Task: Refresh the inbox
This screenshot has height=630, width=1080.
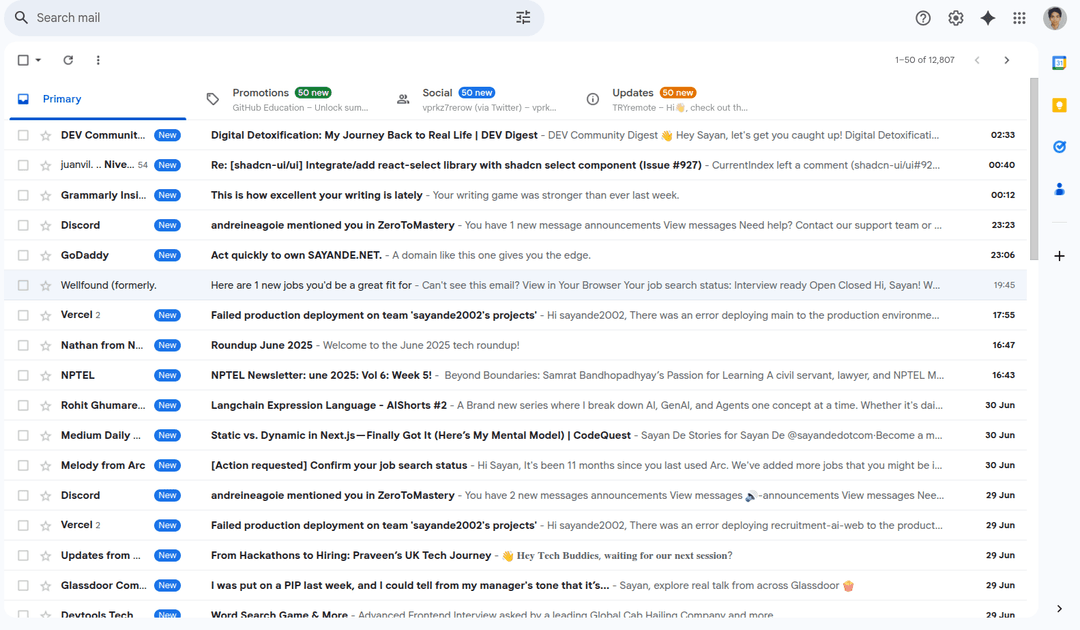Action: click(68, 60)
